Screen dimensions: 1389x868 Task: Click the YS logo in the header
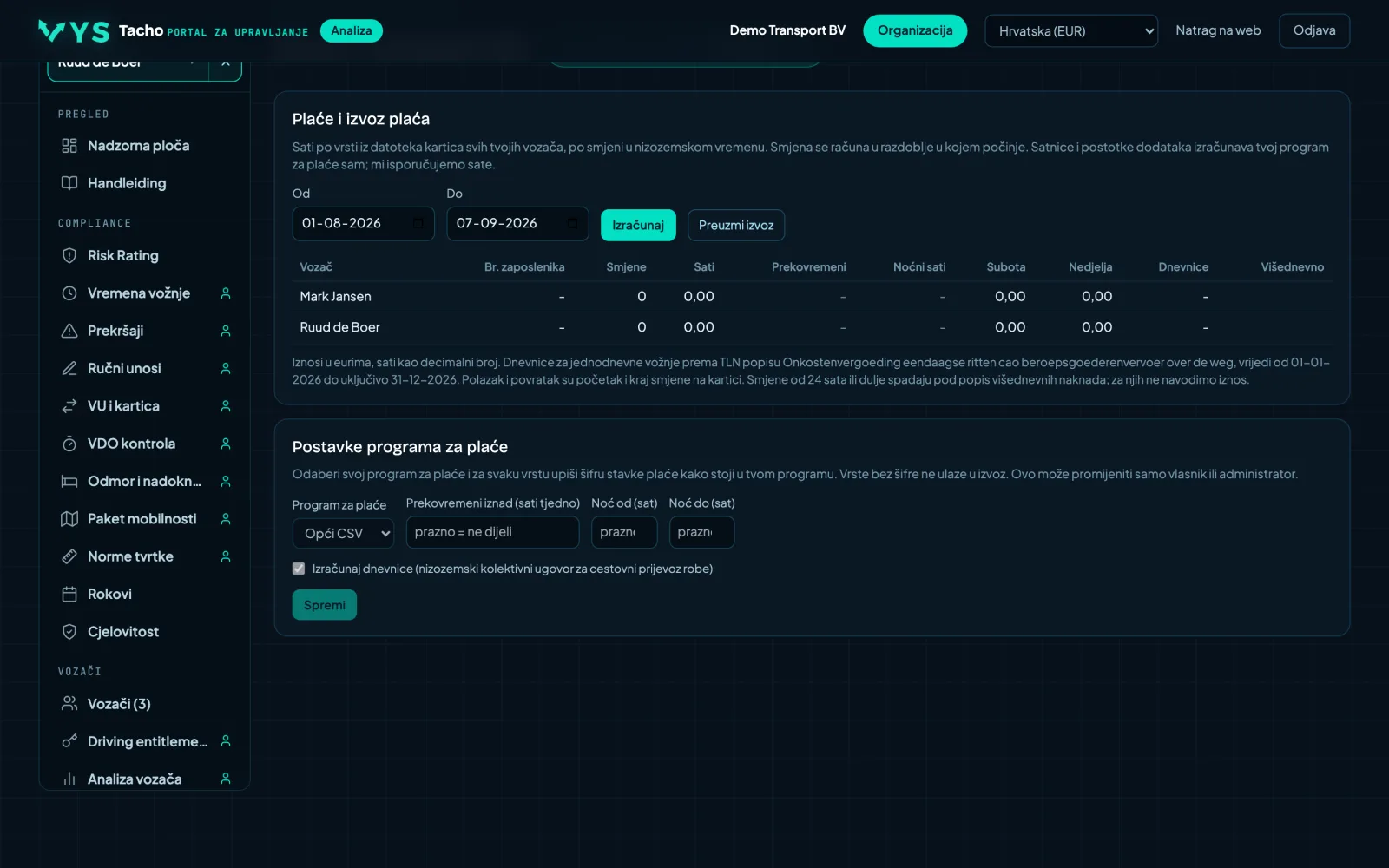coord(74,31)
